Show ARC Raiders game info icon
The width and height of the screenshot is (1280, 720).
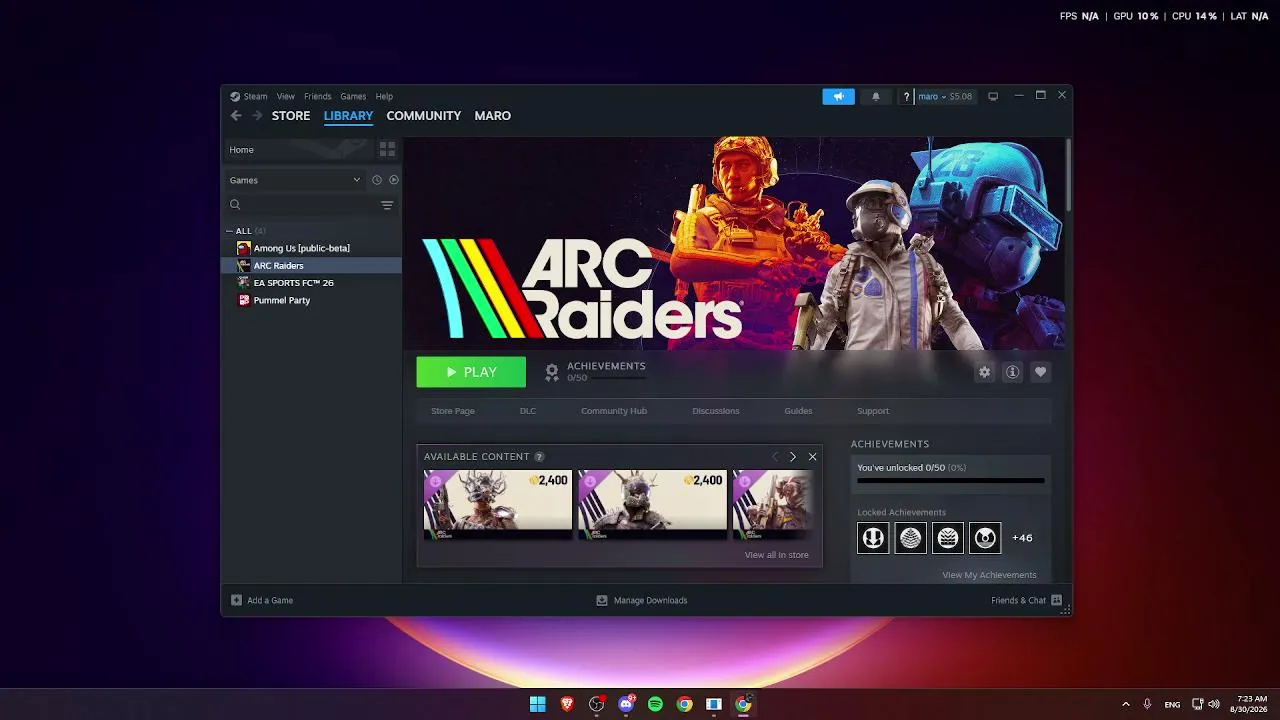1012,372
